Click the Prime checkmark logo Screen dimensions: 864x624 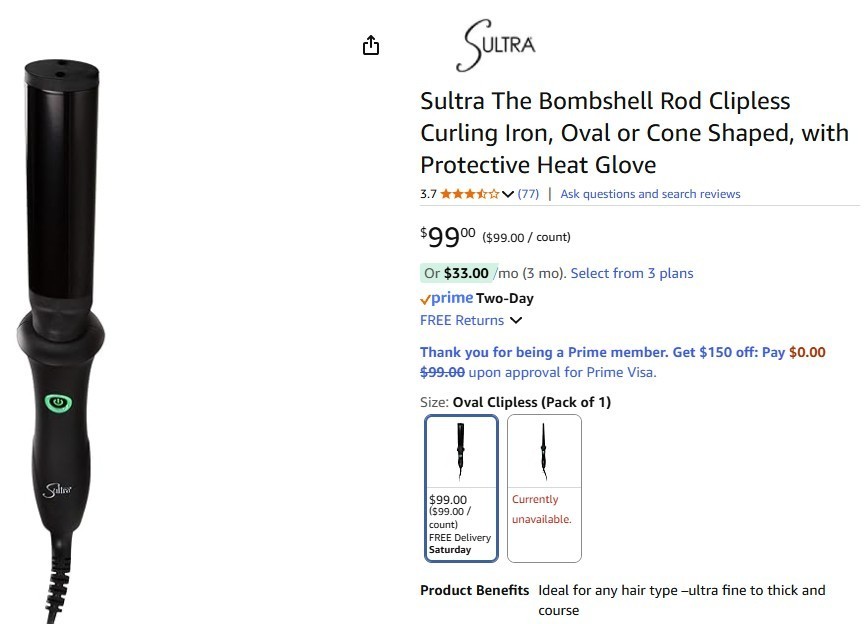tap(446, 298)
